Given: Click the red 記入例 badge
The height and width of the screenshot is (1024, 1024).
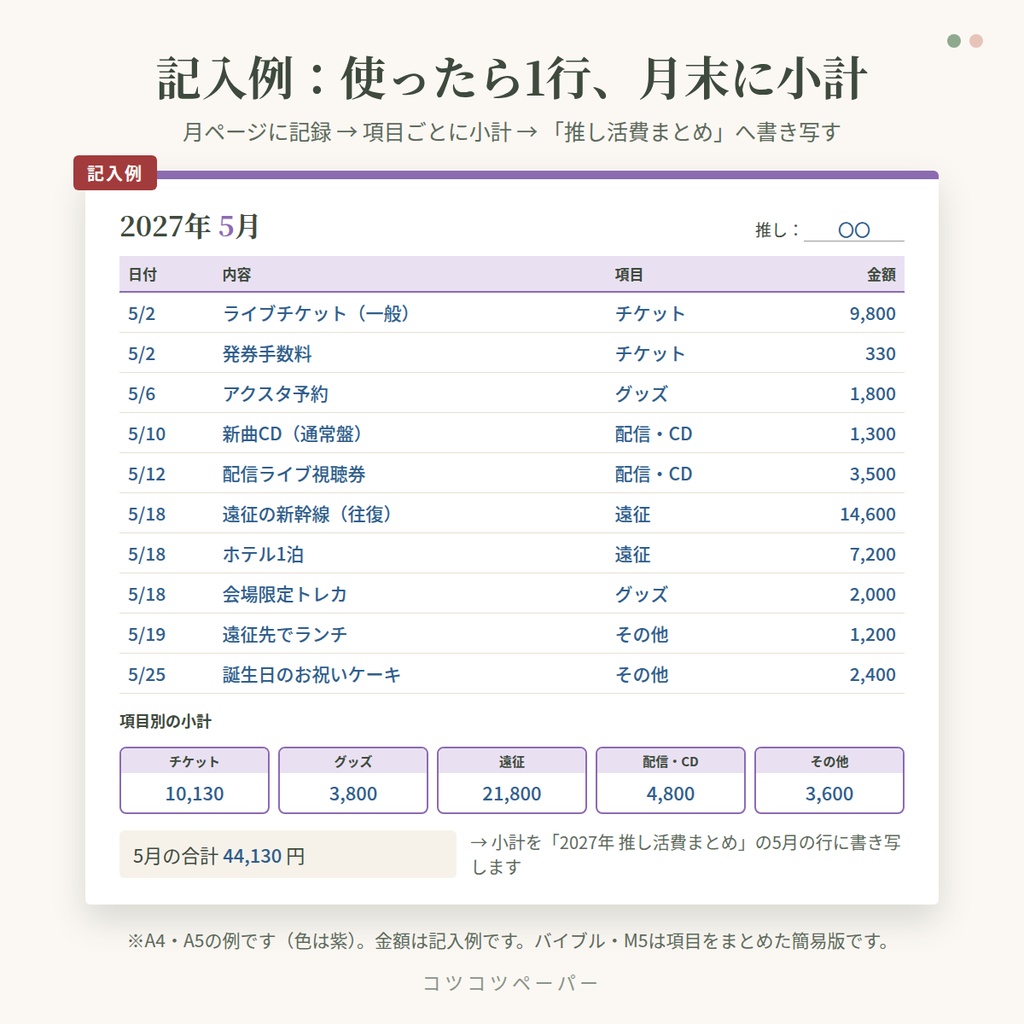Looking at the screenshot, I should coord(115,173).
